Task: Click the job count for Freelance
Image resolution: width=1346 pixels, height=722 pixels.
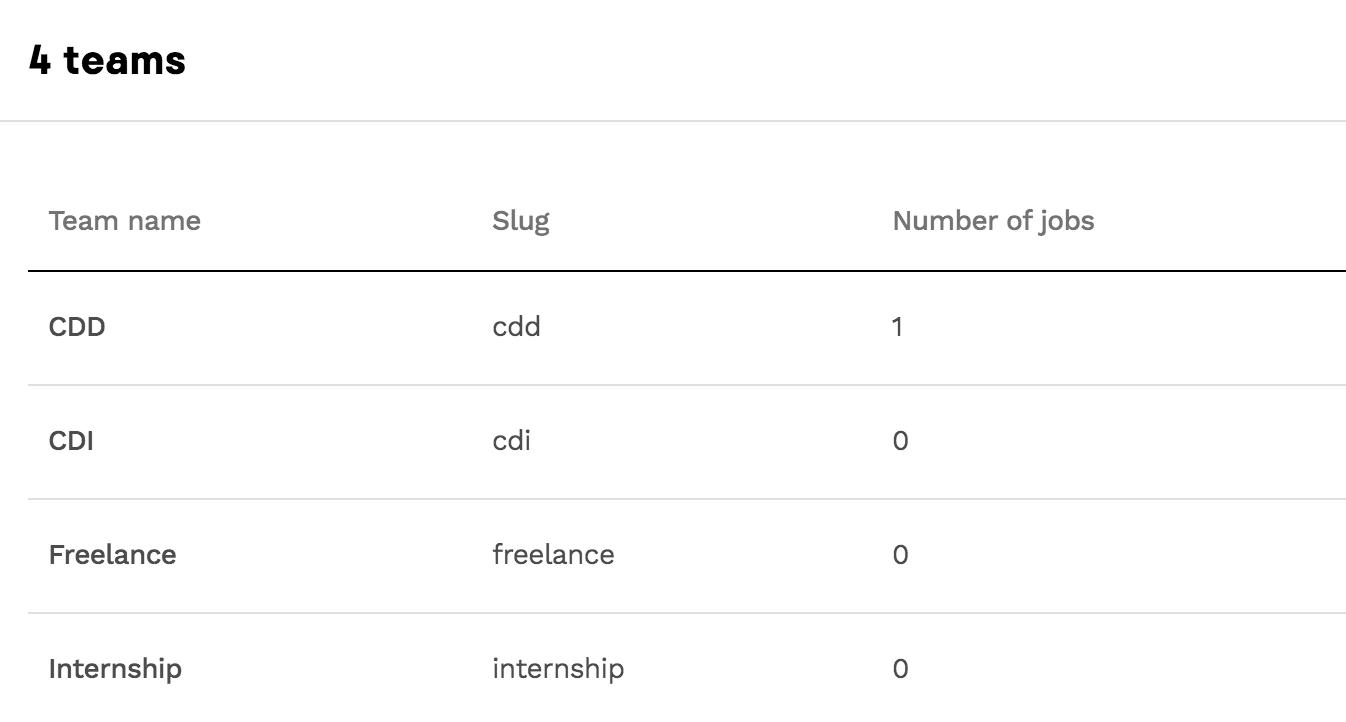Action: [900, 555]
